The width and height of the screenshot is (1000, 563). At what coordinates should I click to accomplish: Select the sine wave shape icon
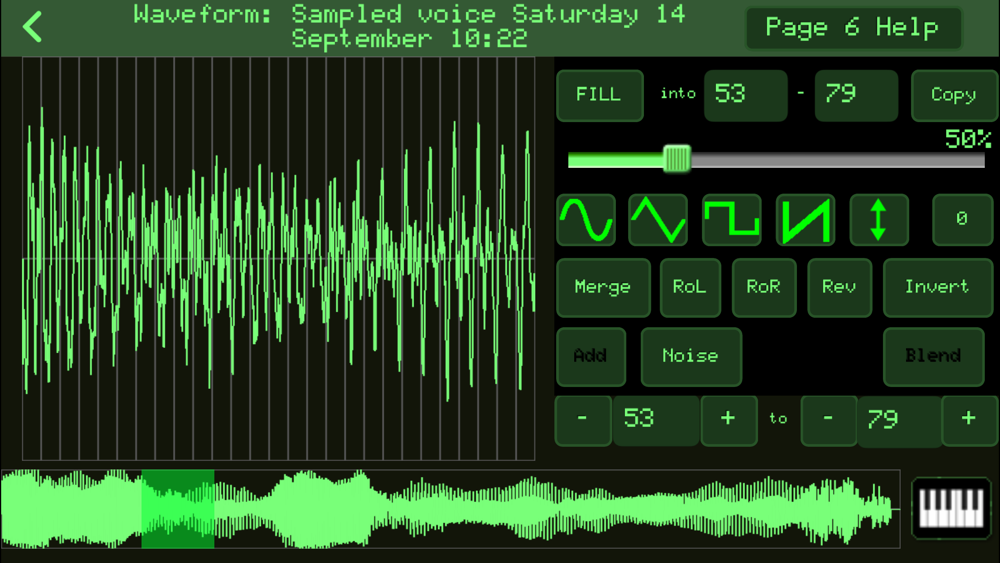pos(586,220)
